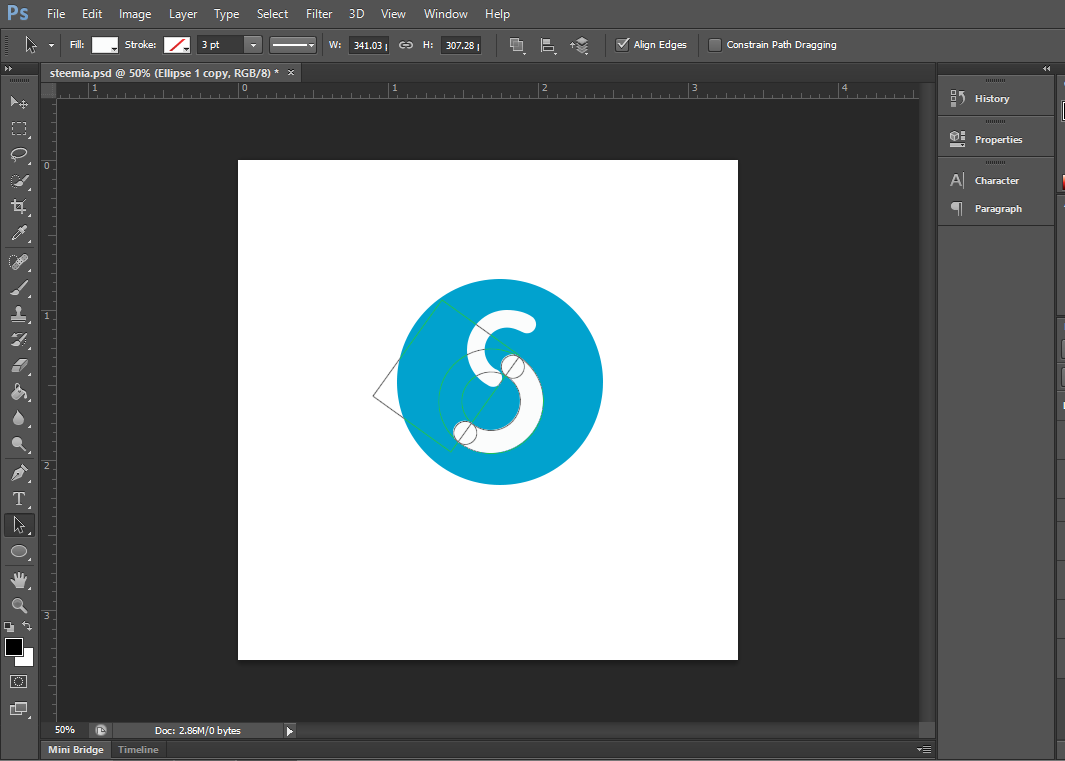Select the Crop tool
1065x761 pixels.
(19, 207)
